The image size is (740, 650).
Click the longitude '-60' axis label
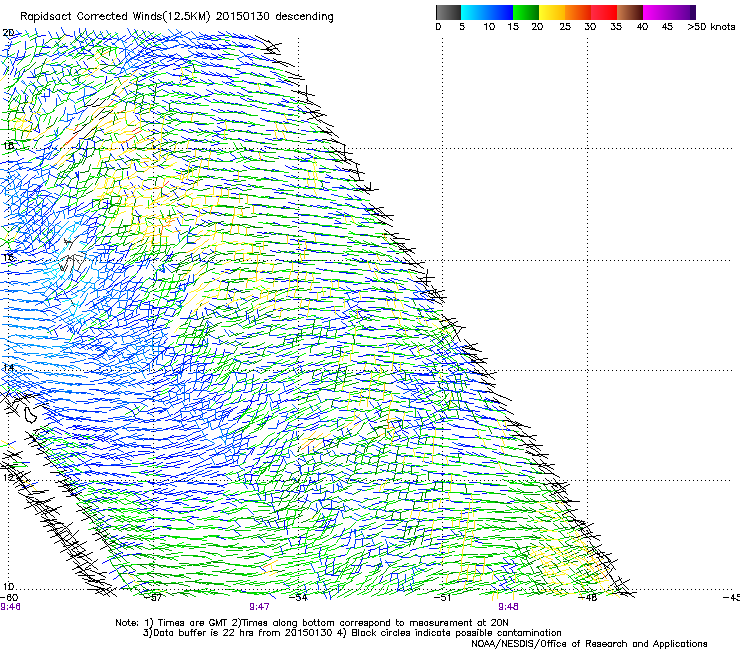(9, 598)
